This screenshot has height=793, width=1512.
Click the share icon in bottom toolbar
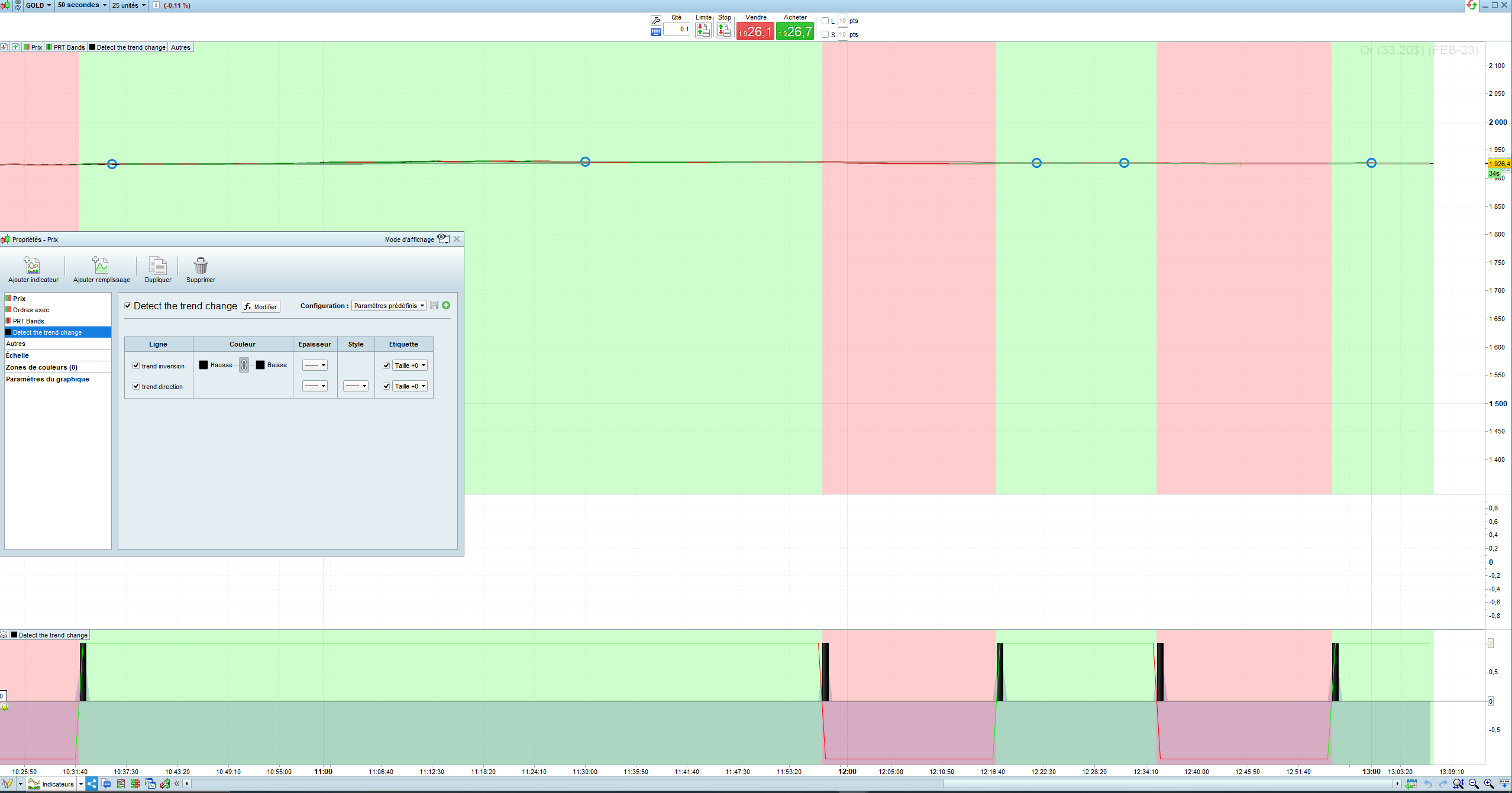point(92,784)
